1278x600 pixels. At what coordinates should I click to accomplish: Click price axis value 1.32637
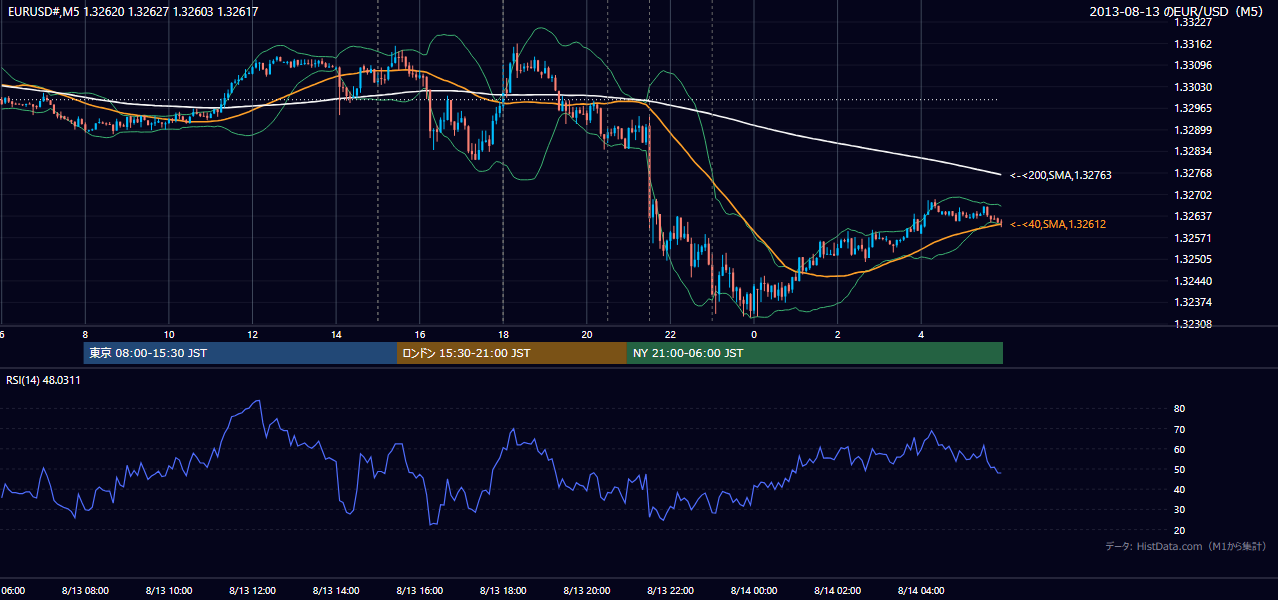tap(1192, 216)
